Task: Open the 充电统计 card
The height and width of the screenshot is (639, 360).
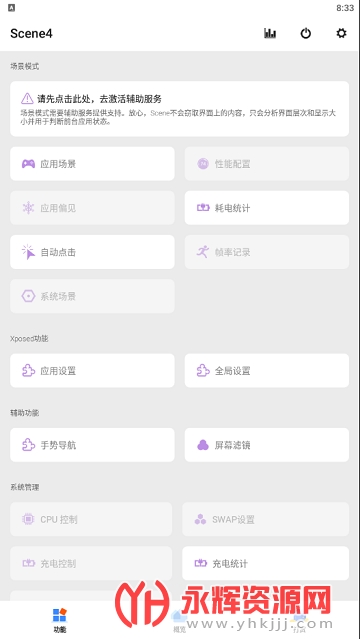Action: (265, 563)
